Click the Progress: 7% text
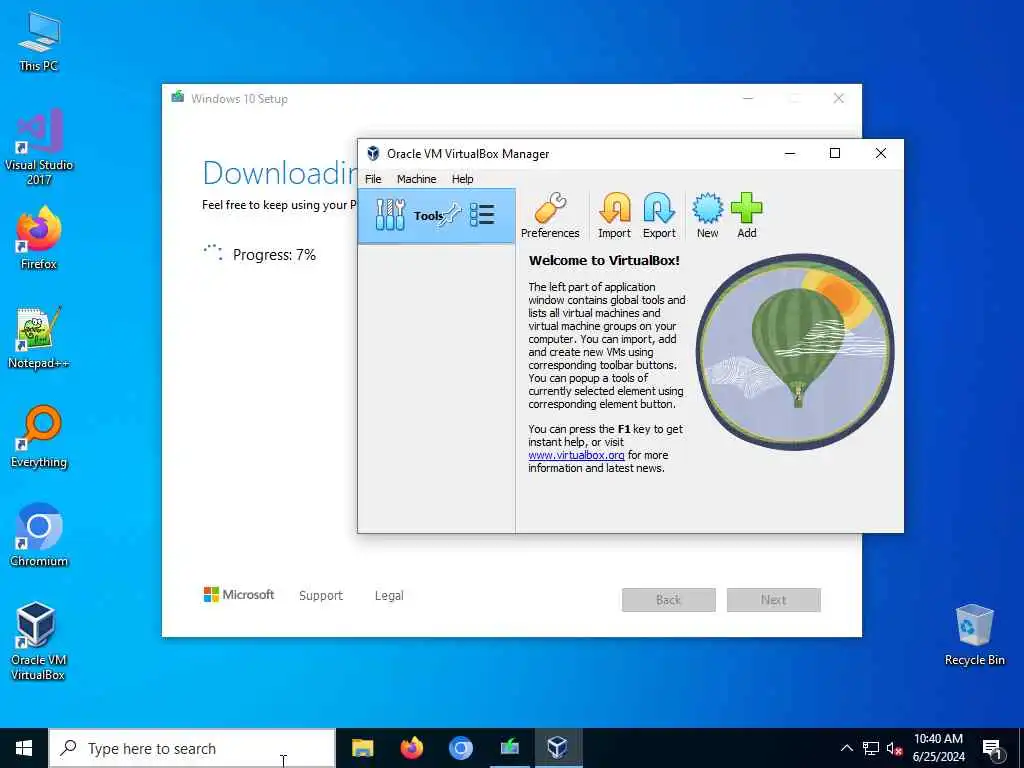1024x768 pixels. point(274,255)
